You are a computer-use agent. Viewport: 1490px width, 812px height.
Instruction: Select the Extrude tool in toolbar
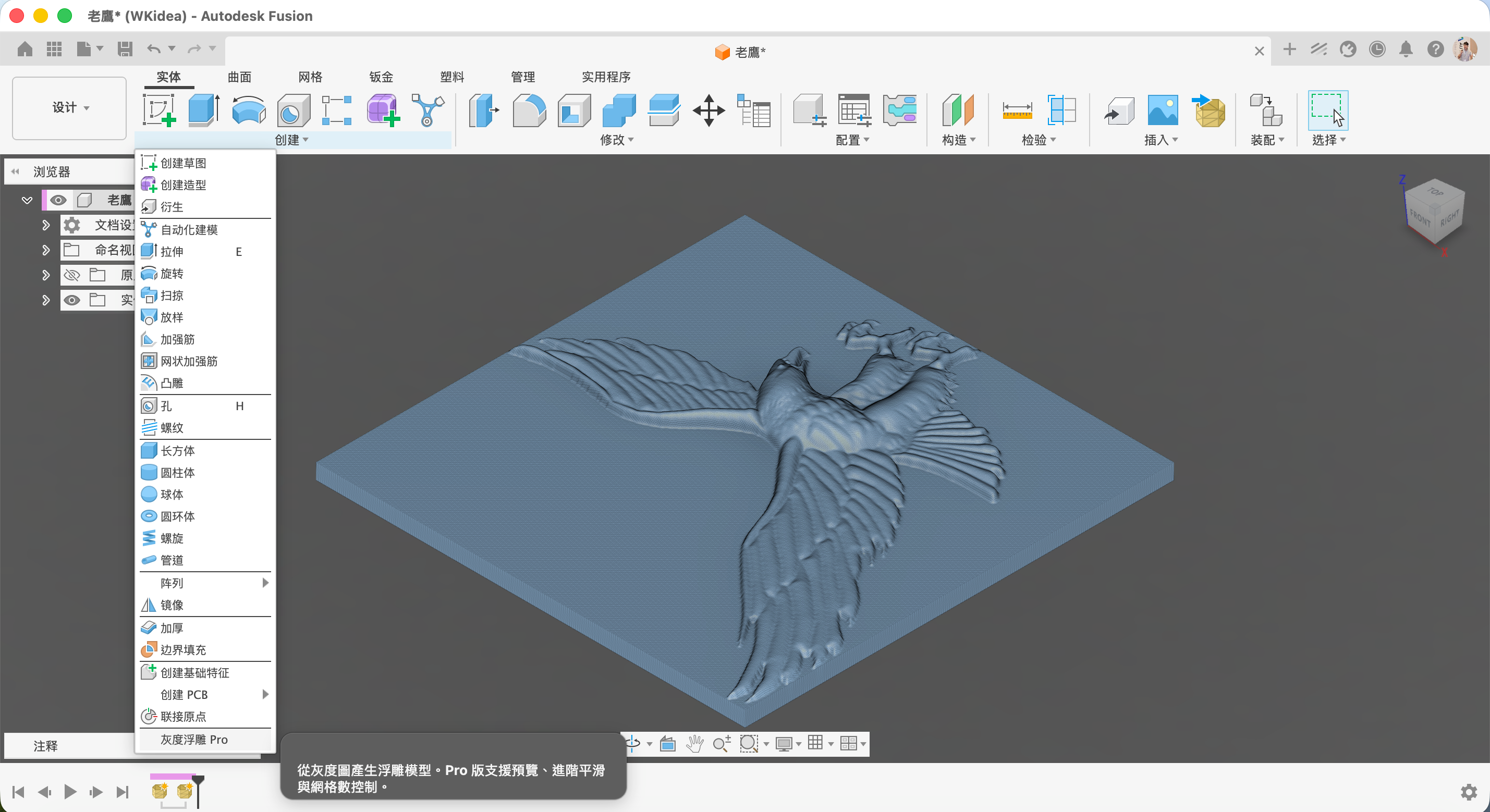coord(204,110)
